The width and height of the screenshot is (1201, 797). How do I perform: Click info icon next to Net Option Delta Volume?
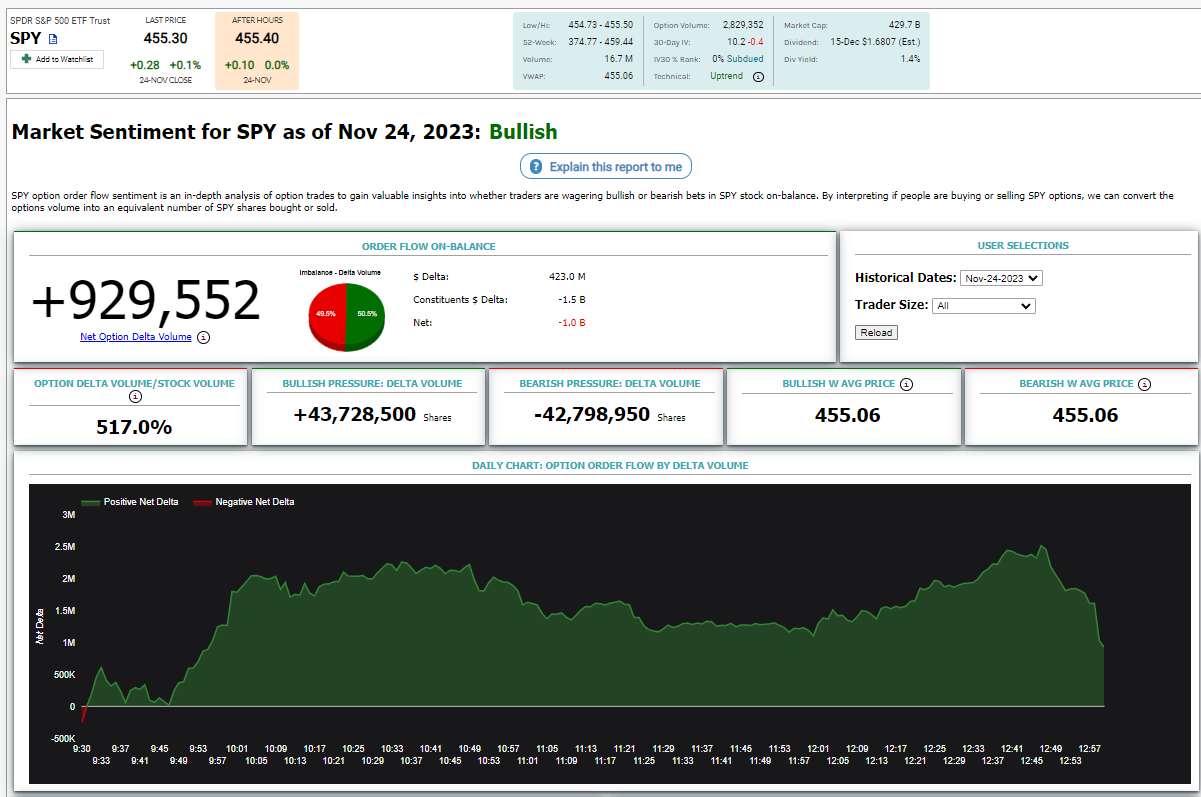point(204,337)
